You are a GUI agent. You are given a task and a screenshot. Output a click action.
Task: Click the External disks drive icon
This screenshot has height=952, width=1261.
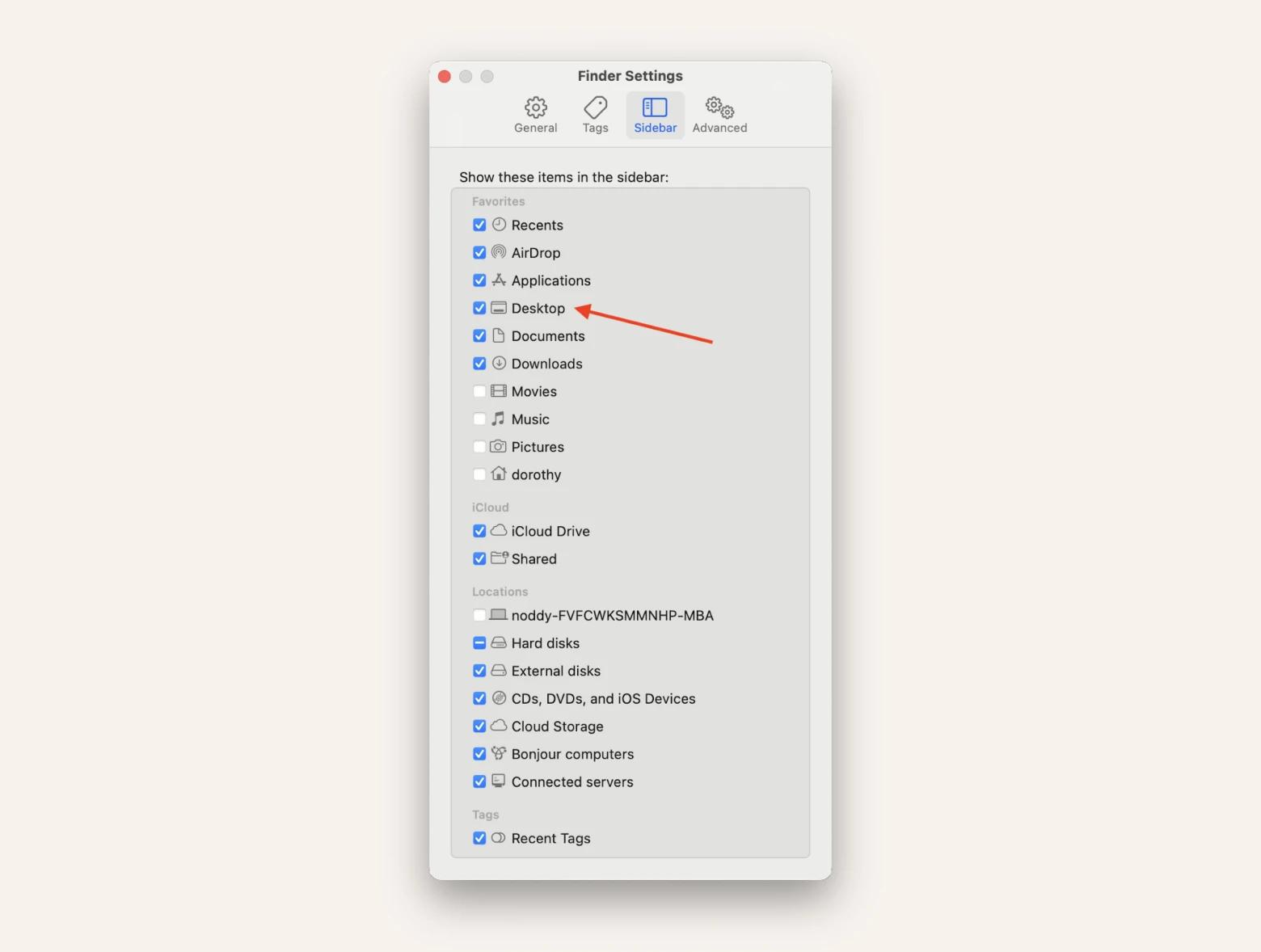tap(499, 670)
